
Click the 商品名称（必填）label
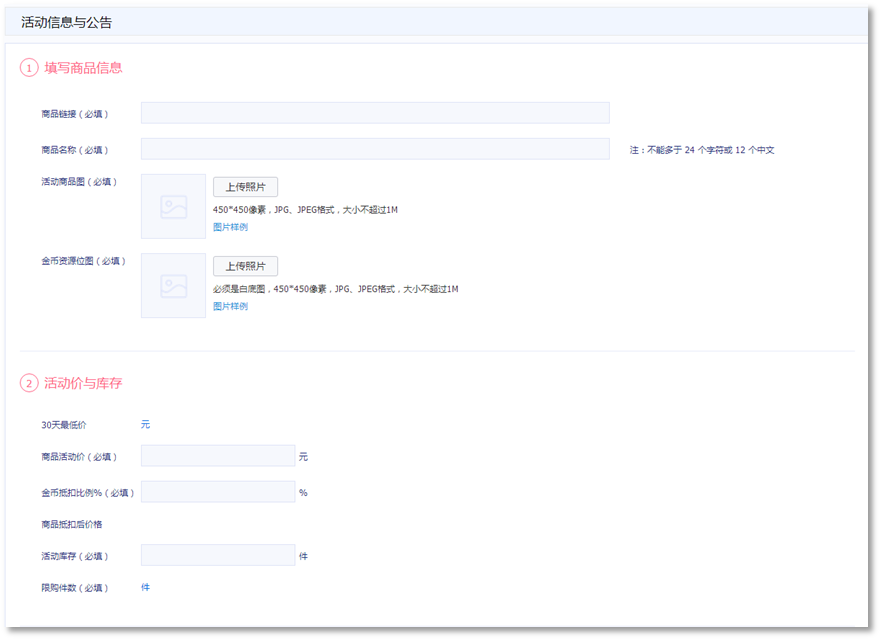(74, 150)
